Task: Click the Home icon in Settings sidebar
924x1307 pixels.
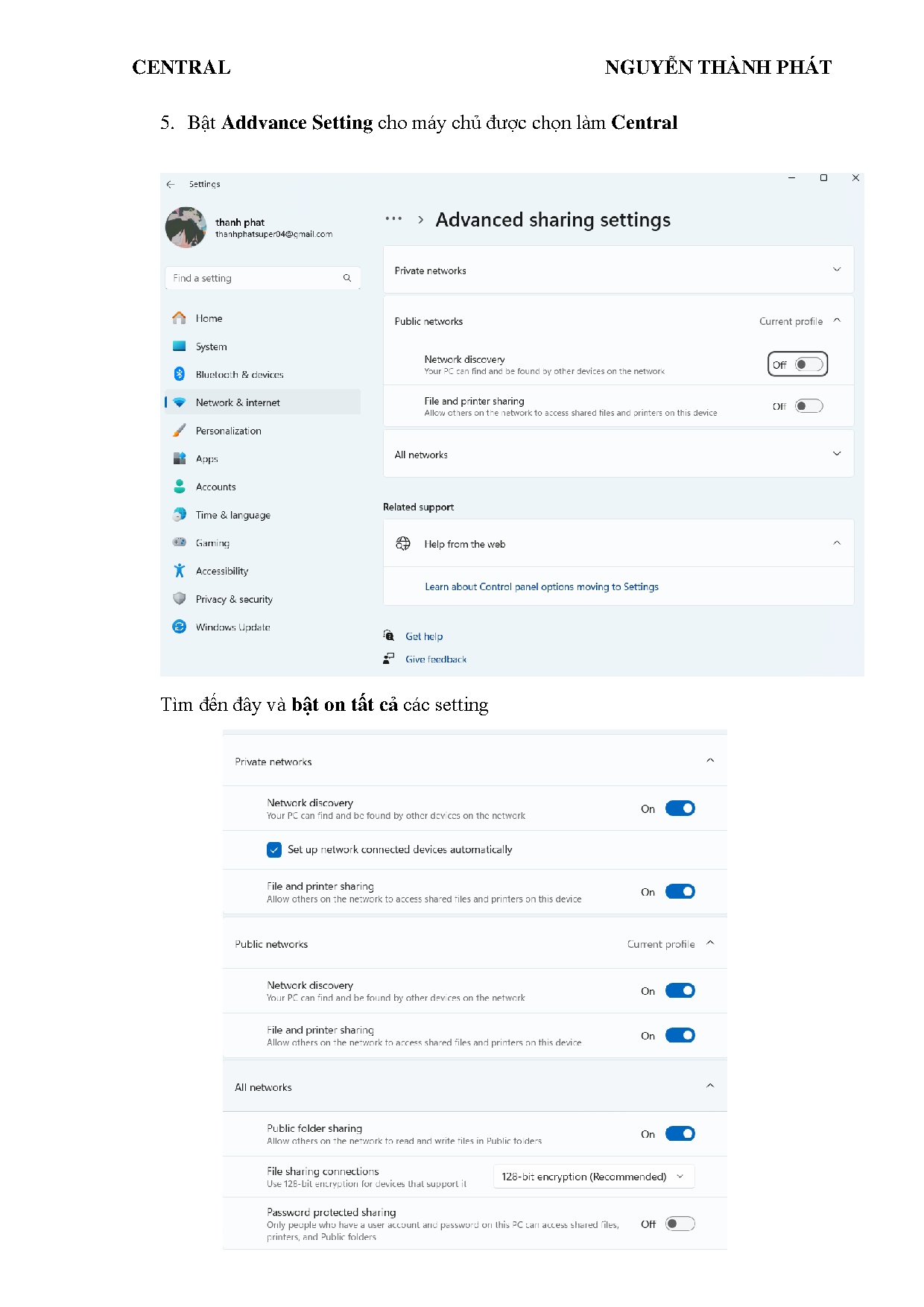Action: coord(180,318)
